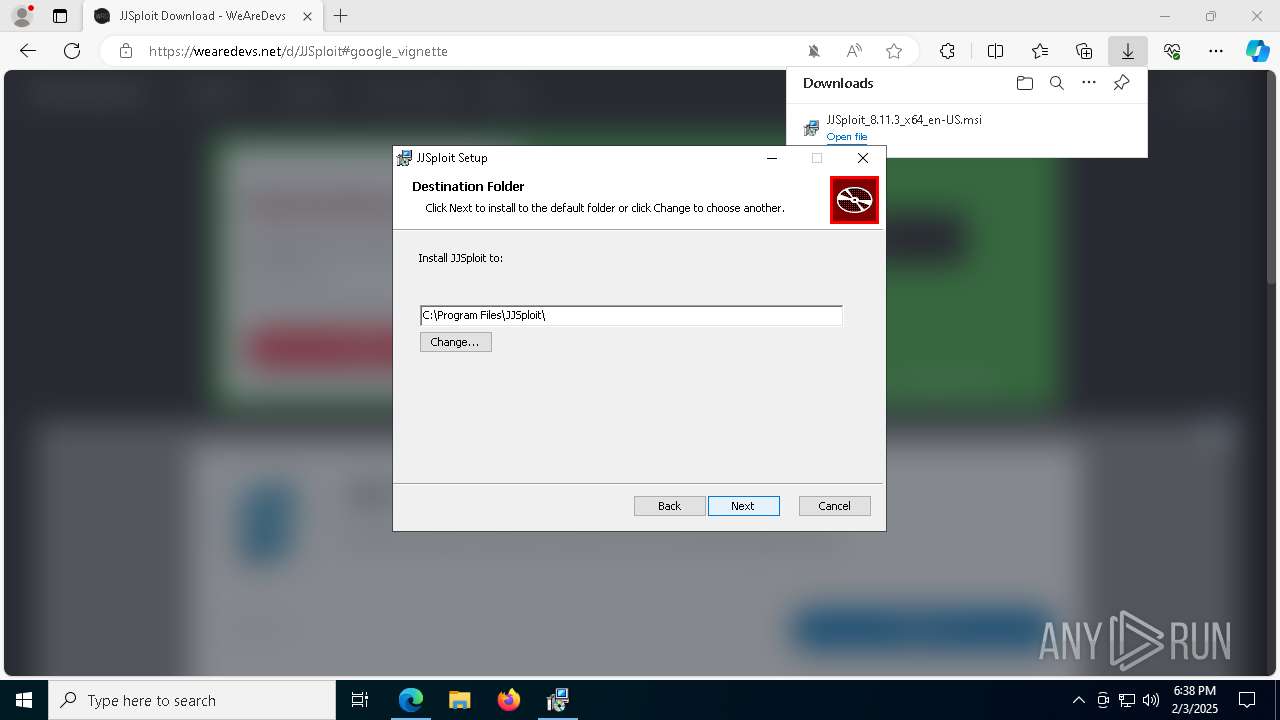Click the Edge Downloads toolbar button

tap(1127, 51)
